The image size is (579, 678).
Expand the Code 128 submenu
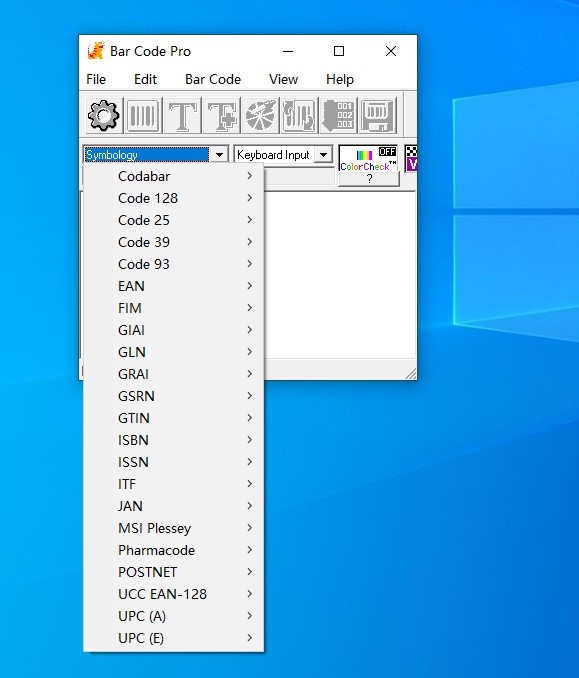click(x=173, y=198)
